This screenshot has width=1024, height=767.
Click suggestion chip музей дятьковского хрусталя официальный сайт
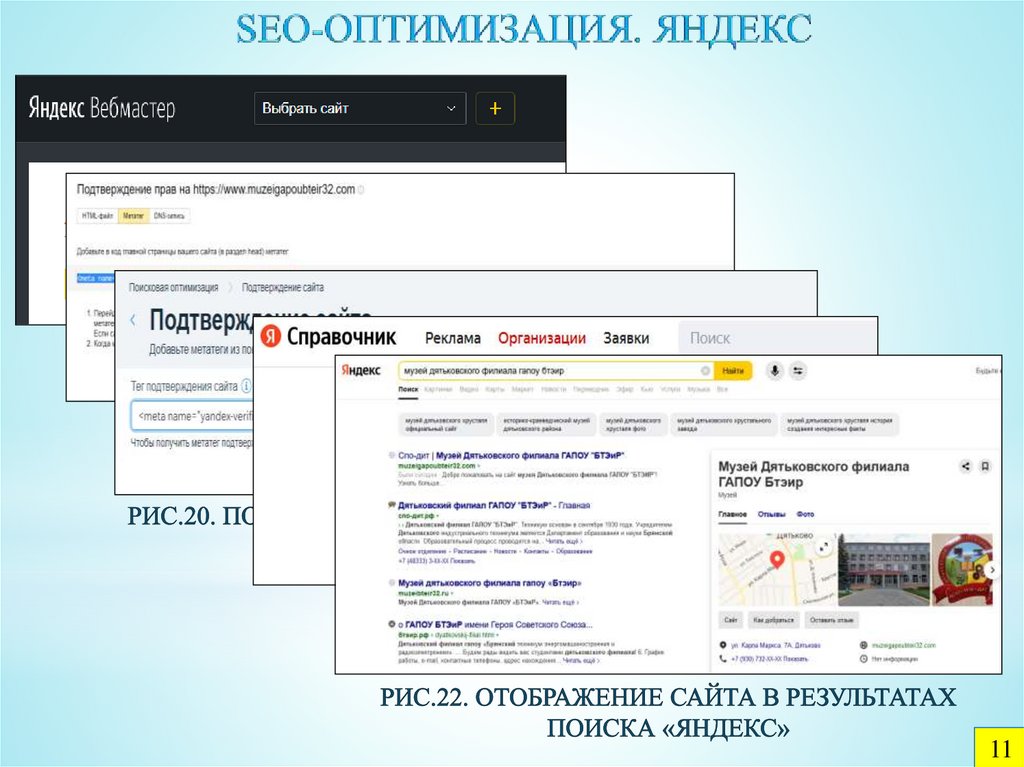click(x=445, y=425)
